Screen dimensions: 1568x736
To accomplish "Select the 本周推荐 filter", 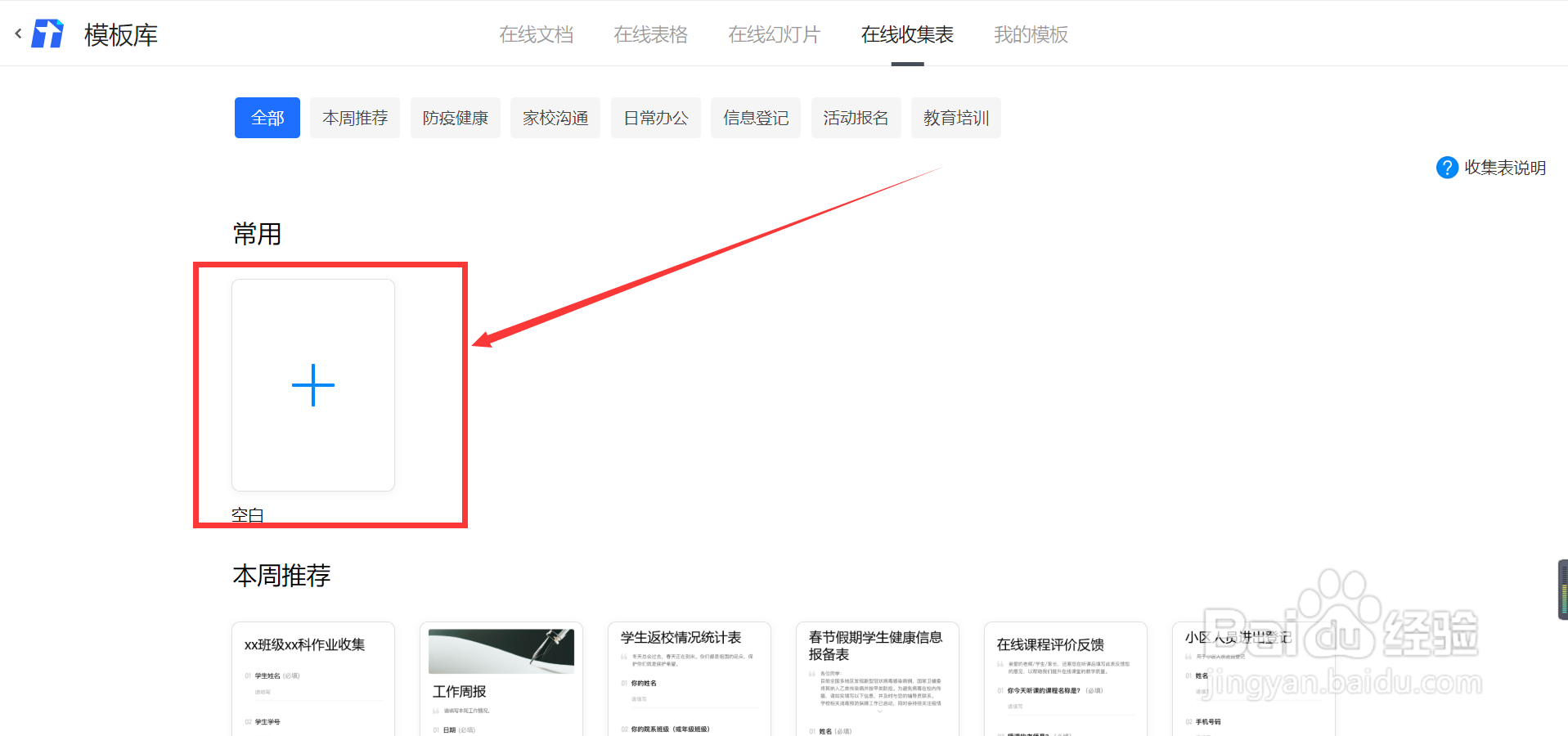I will [354, 117].
